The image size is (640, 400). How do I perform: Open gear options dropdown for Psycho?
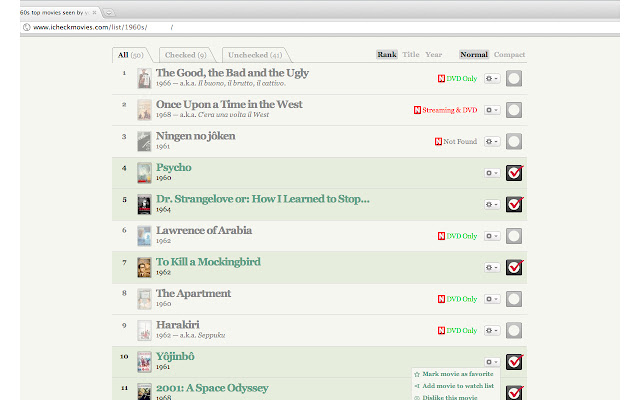click(x=492, y=173)
